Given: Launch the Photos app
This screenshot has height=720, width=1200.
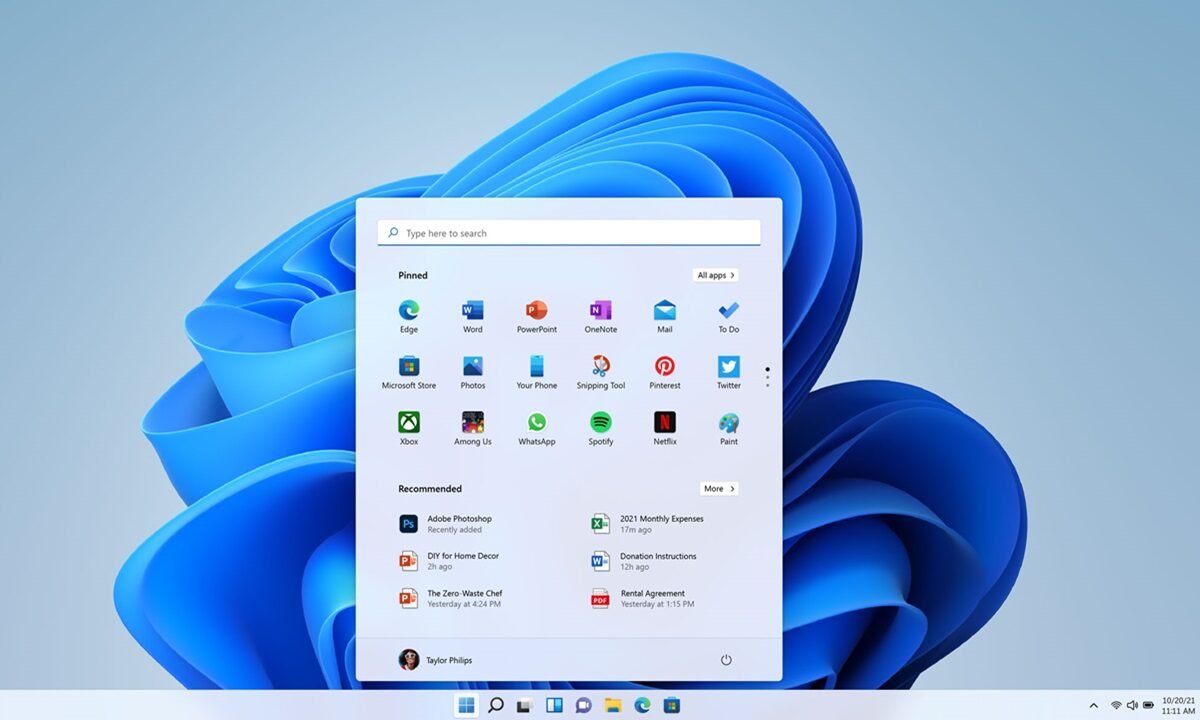Looking at the screenshot, I should coord(472,367).
